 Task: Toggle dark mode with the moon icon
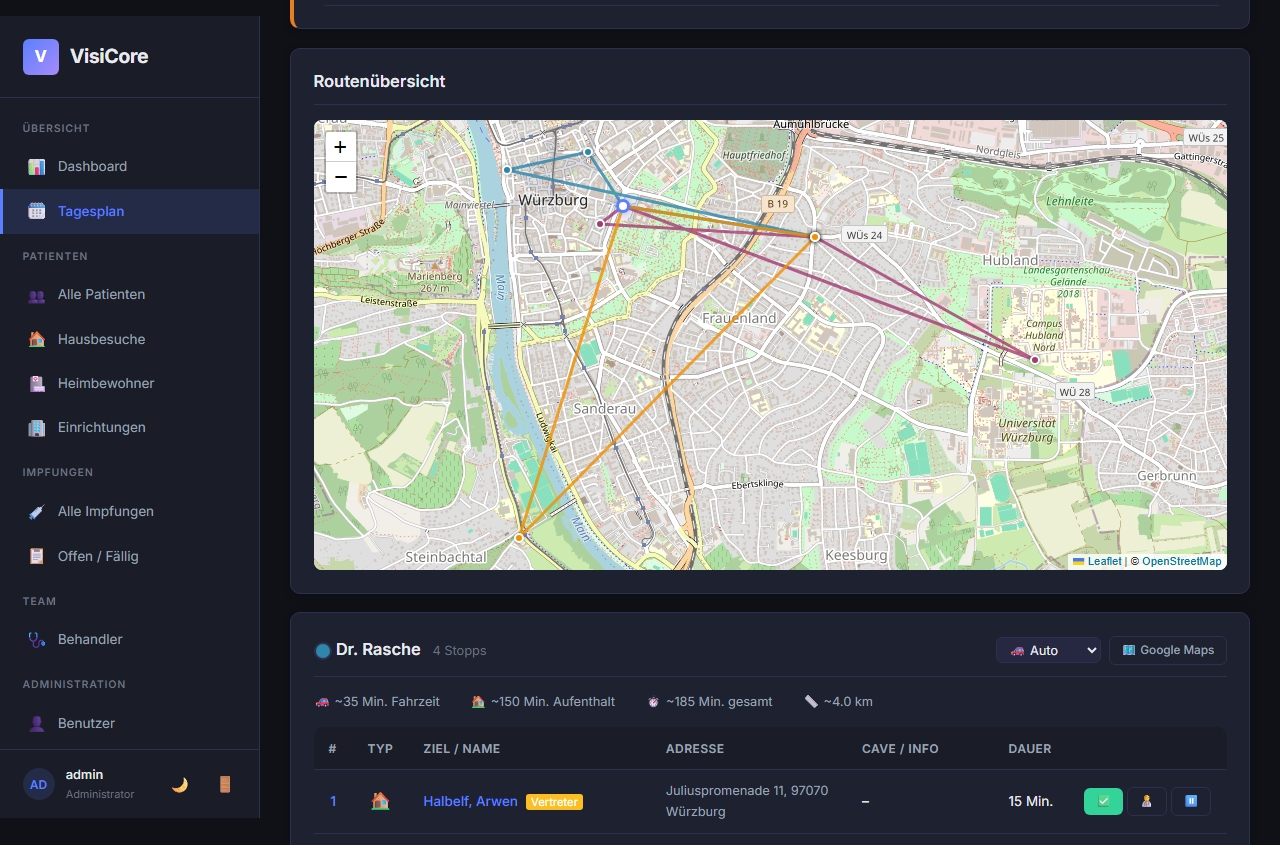[180, 784]
